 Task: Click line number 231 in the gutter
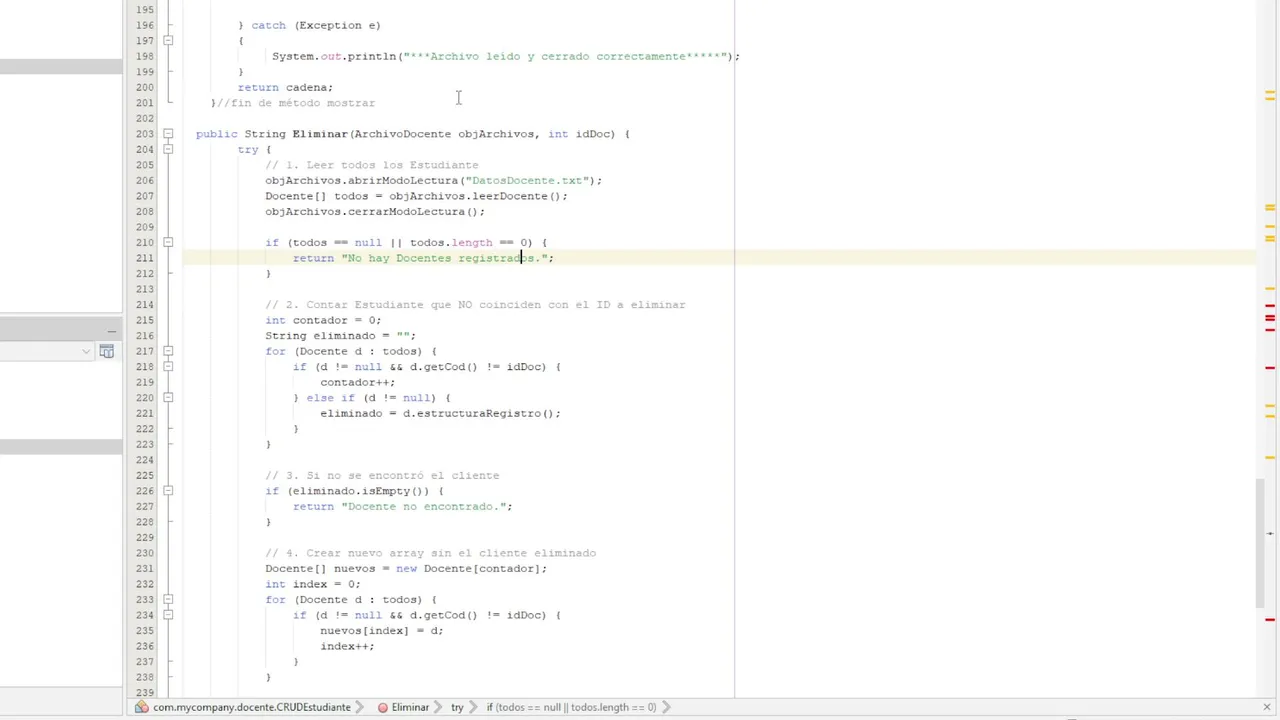point(144,568)
